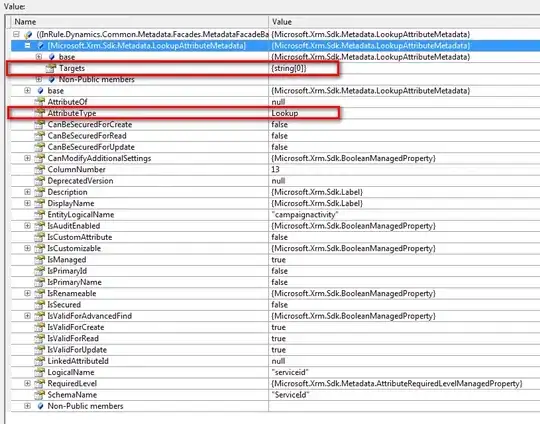
Task: Select the SchemaName row name
Action: (72, 395)
